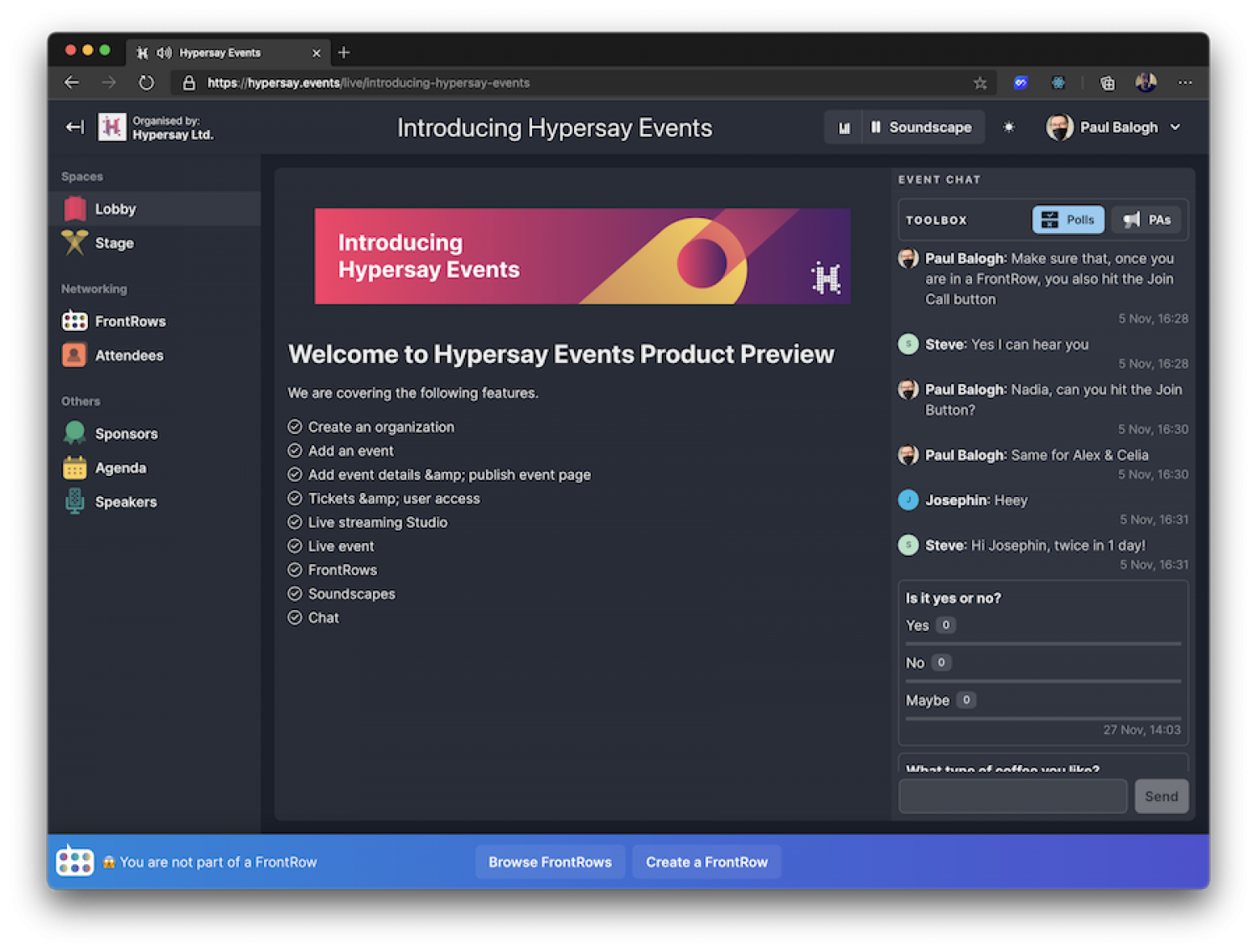Open FrontRows networking section
The image size is (1257, 952).
pos(130,322)
